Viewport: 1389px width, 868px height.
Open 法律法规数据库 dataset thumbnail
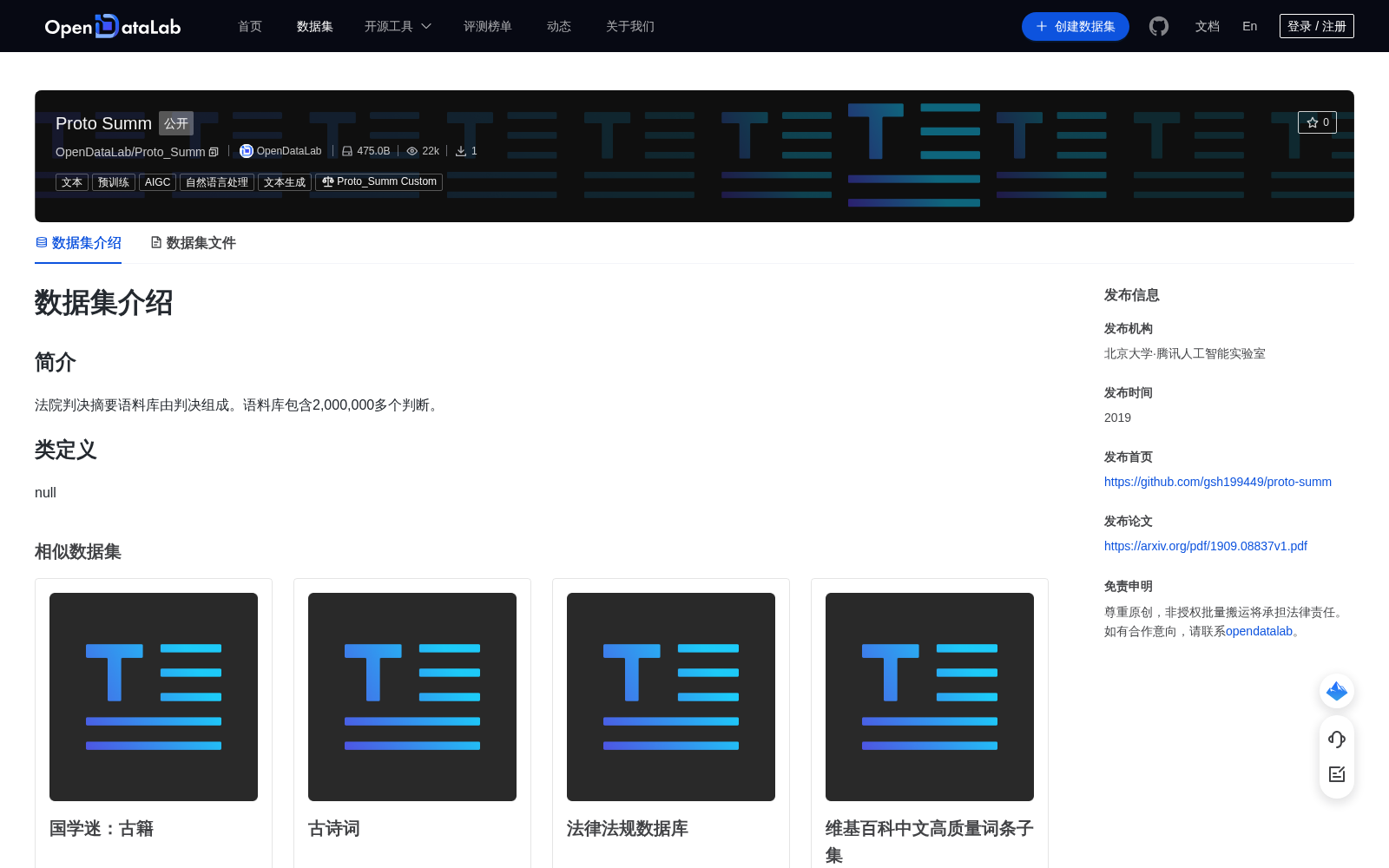click(671, 697)
